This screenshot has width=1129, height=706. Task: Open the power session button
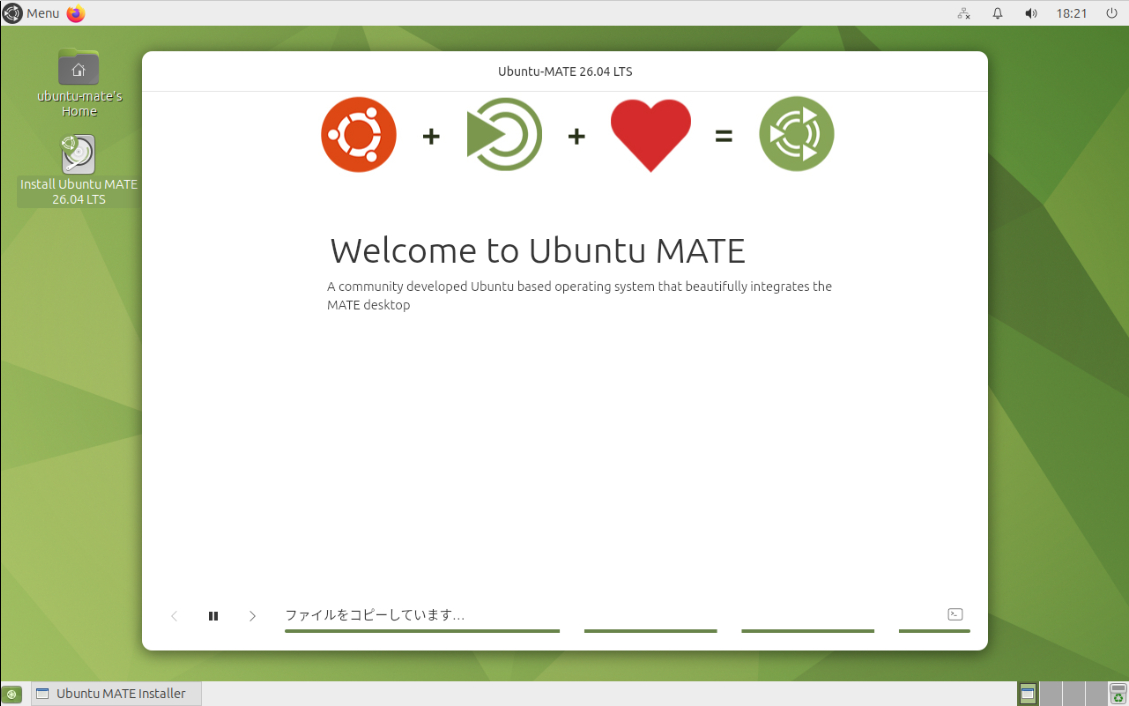1111,13
